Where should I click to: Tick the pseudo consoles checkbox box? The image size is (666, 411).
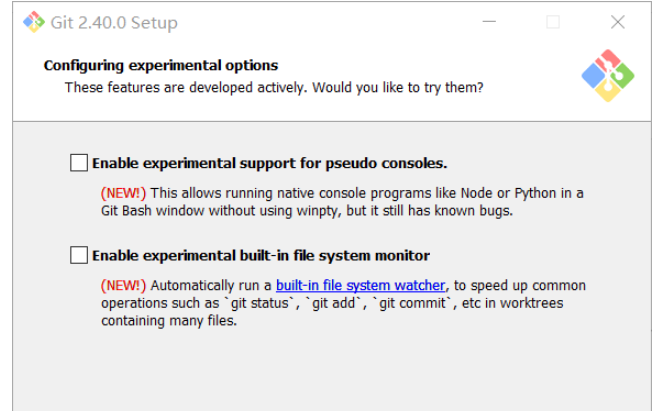coord(79,162)
